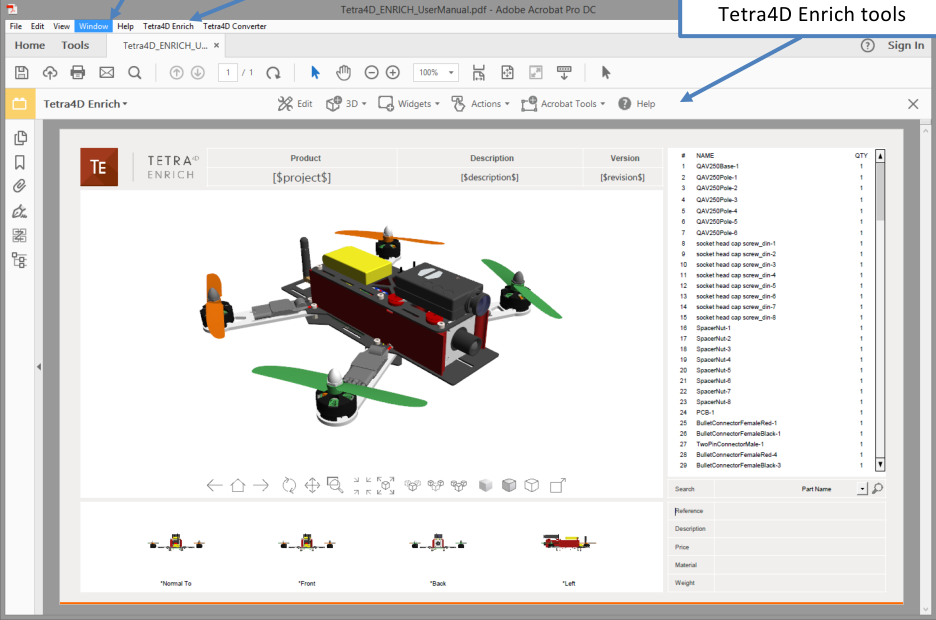This screenshot has width=936, height=620.
Task: Close the Tetra4D Enrich toolbar
Action: (913, 104)
